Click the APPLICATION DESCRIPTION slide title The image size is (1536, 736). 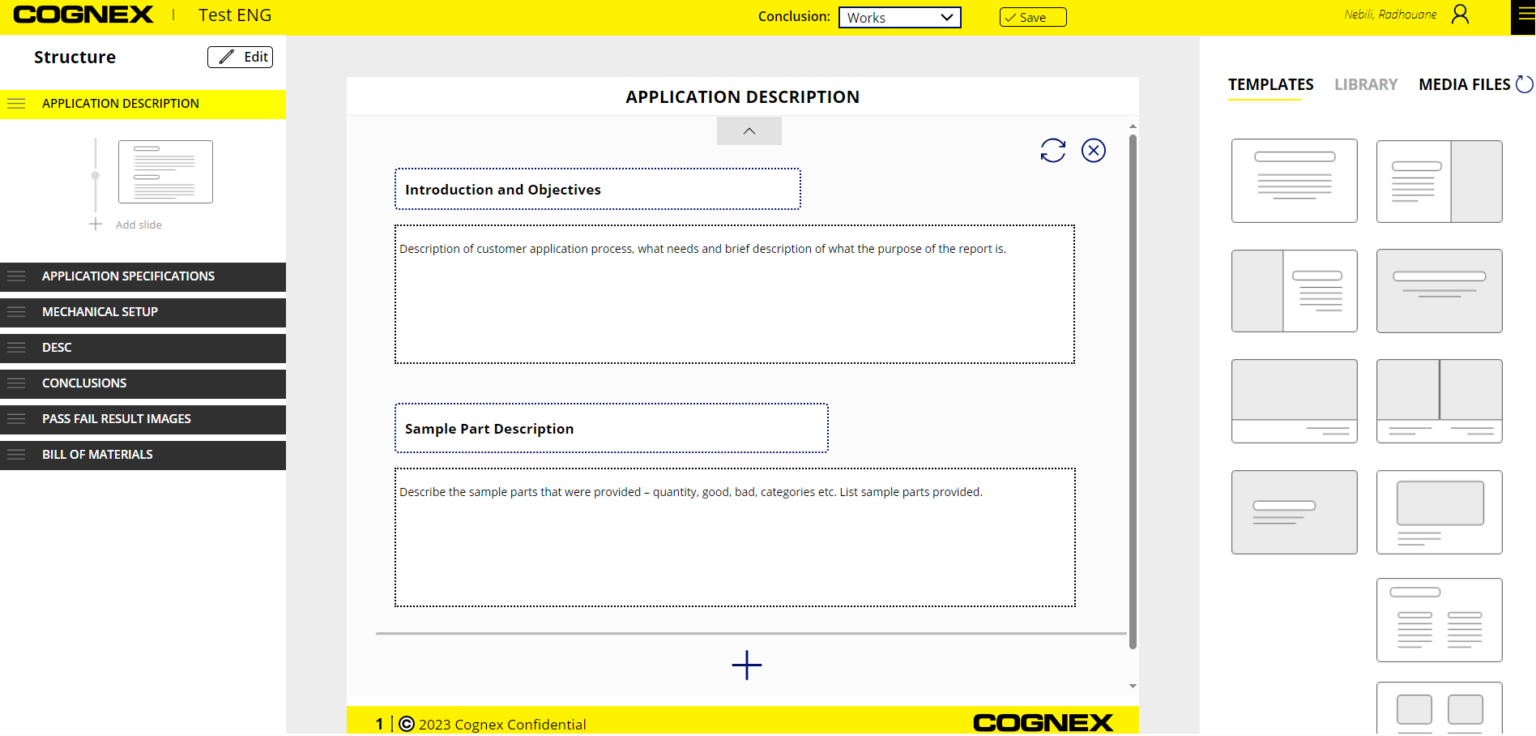click(x=743, y=97)
